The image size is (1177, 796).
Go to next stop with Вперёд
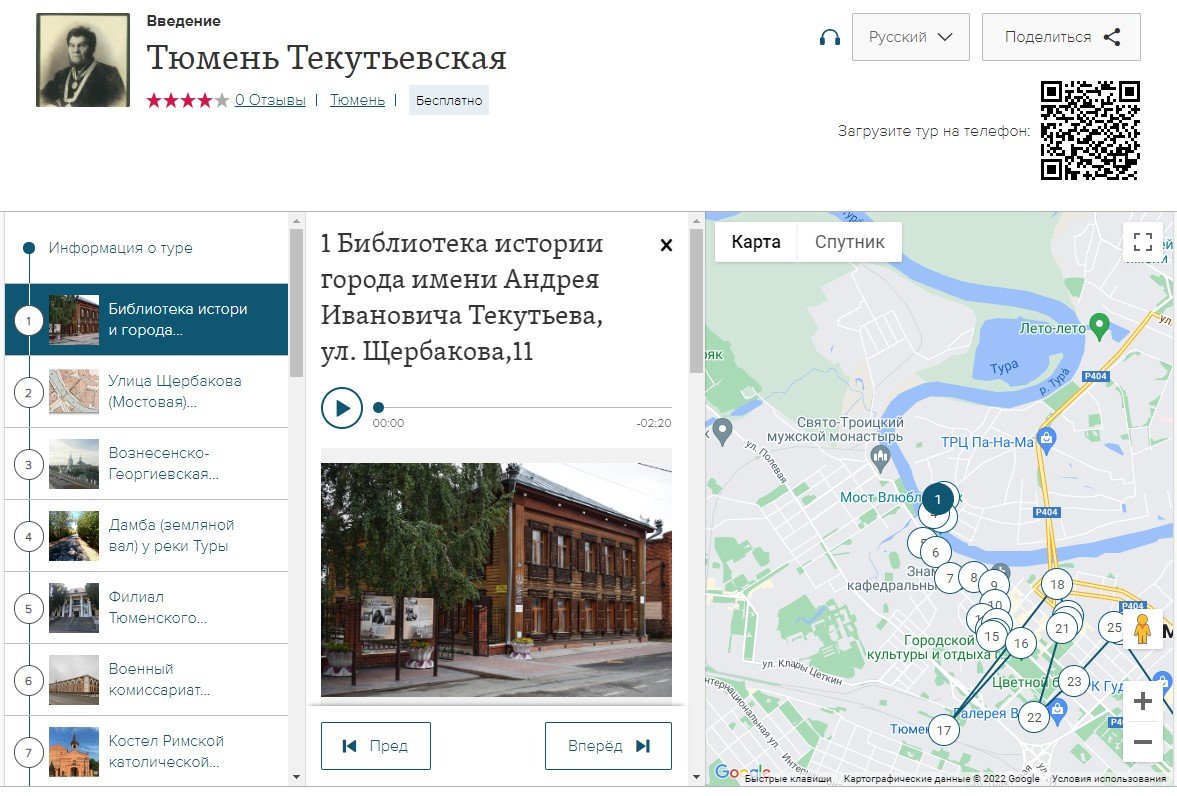[x=608, y=746]
